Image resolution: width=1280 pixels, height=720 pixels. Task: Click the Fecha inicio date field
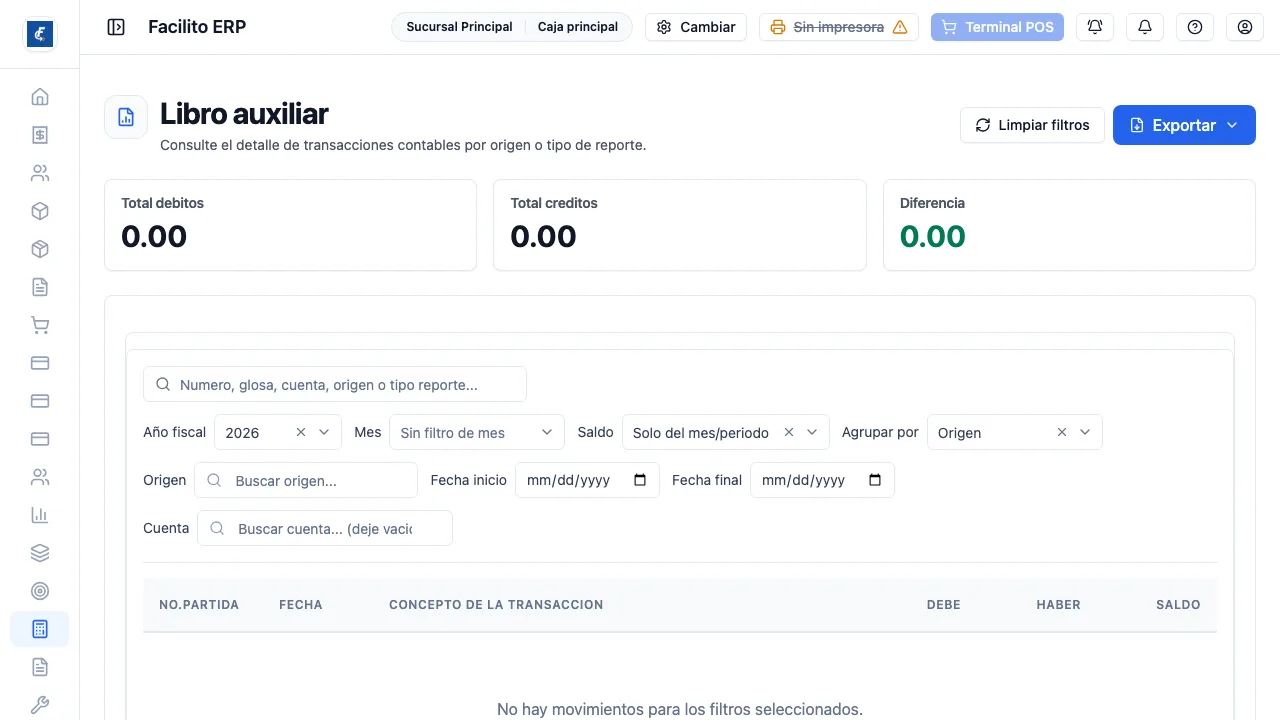[587, 480]
